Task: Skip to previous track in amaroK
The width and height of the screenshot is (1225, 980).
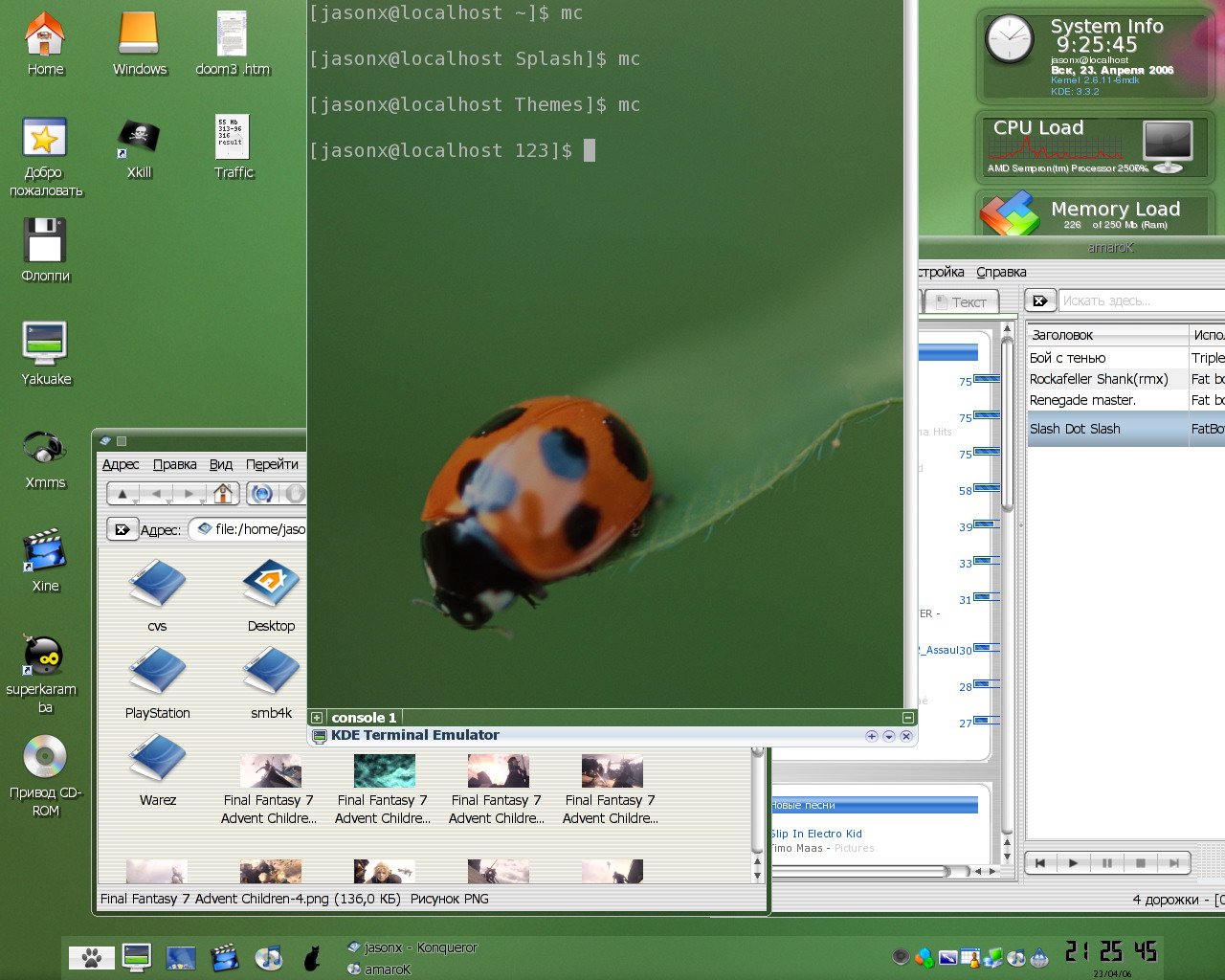Action: coord(1040,862)
